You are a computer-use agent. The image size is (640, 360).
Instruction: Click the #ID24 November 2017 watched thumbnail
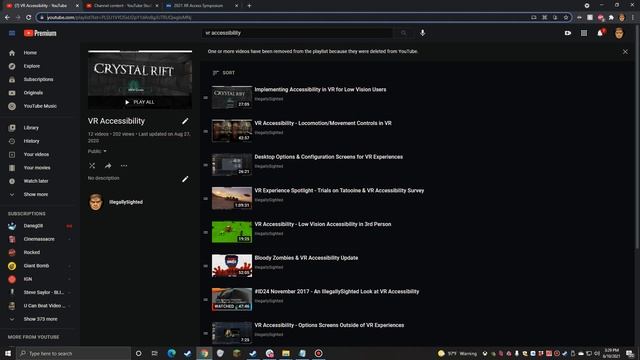click(x=231, y=299)
